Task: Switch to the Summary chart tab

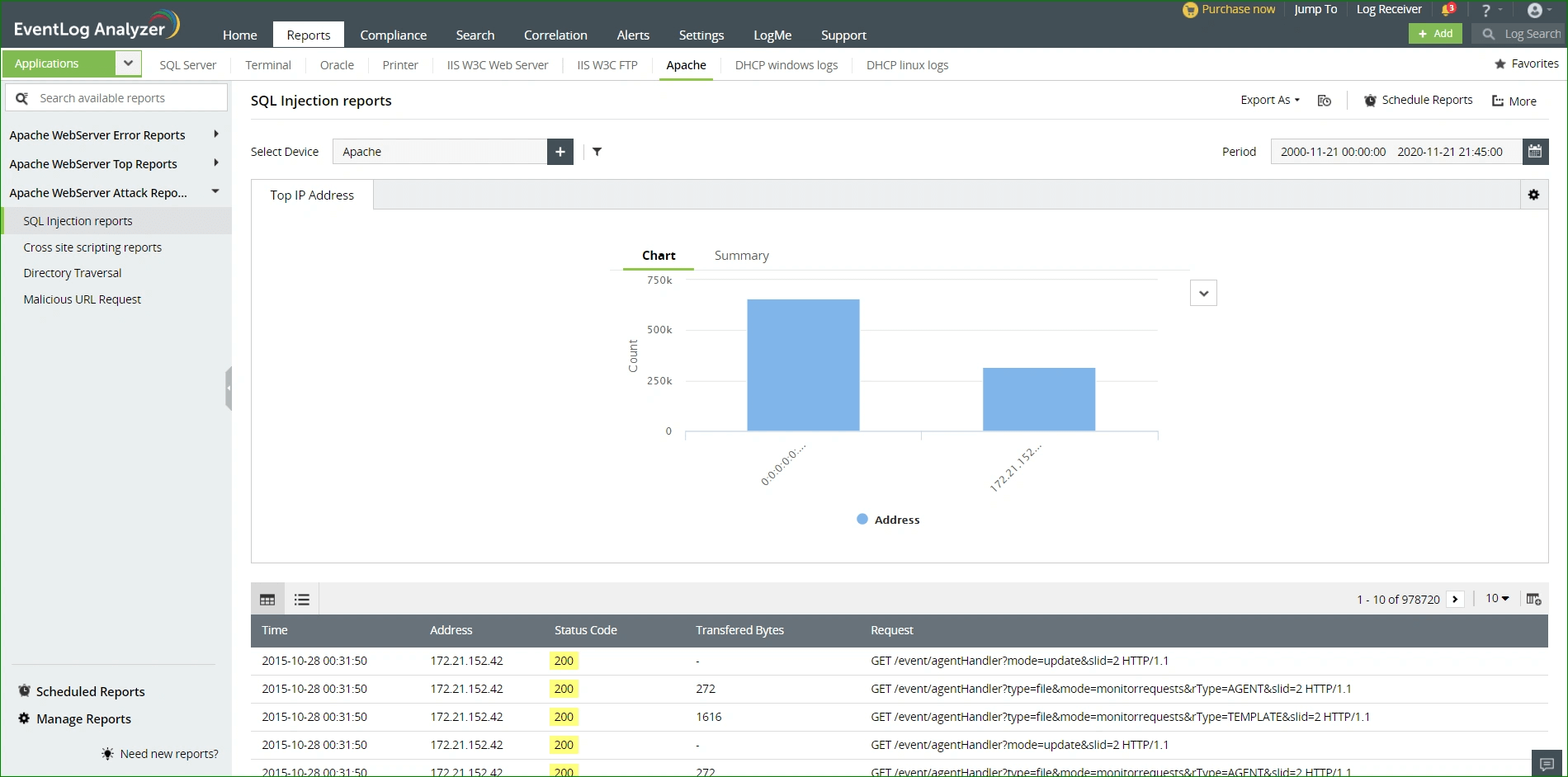Action: tap(742, 256)
